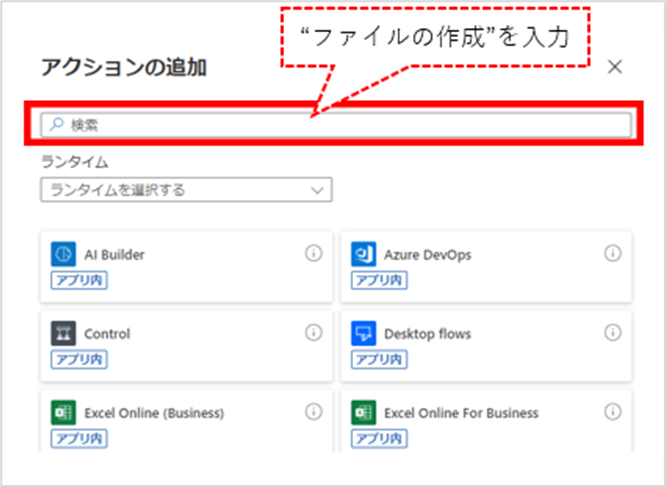Click アプリ内 badge under Excel Online (Business)
The image size is (666, 487).
coord(79,439)
